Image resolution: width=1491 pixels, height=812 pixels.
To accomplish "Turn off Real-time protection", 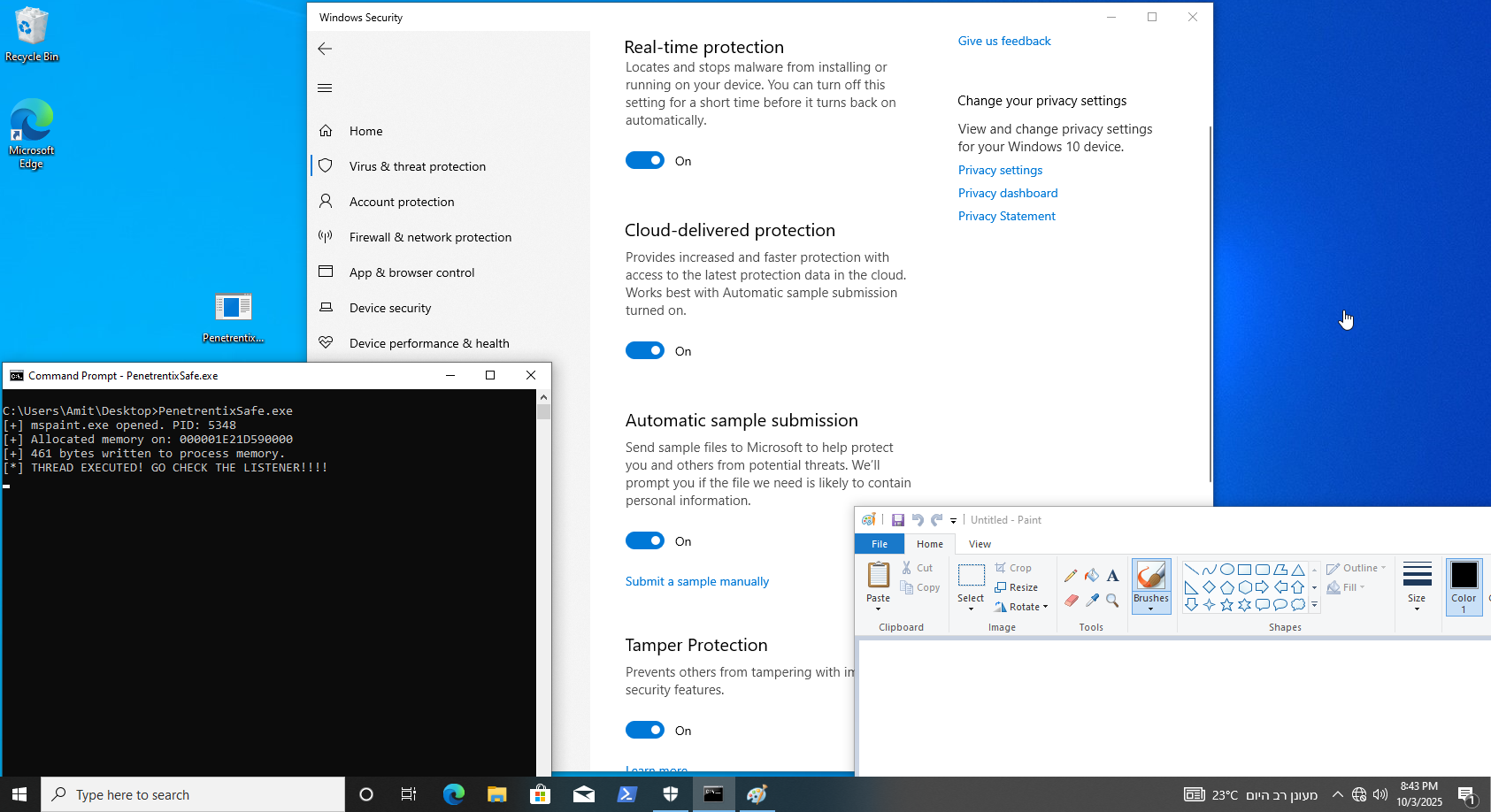I will (x=645, y=160).
